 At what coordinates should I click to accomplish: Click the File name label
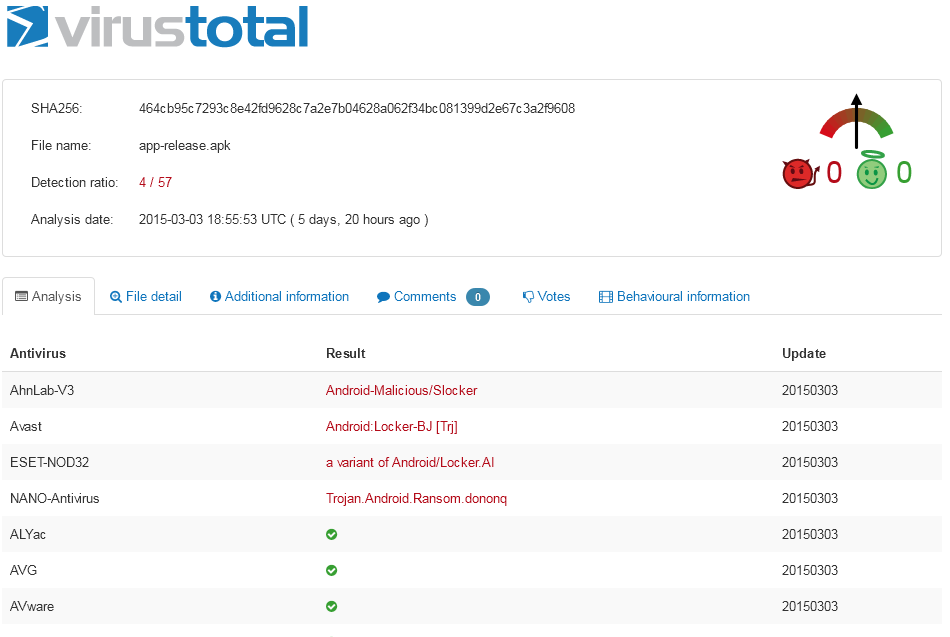pyautogui.click(x=61, y=145)
